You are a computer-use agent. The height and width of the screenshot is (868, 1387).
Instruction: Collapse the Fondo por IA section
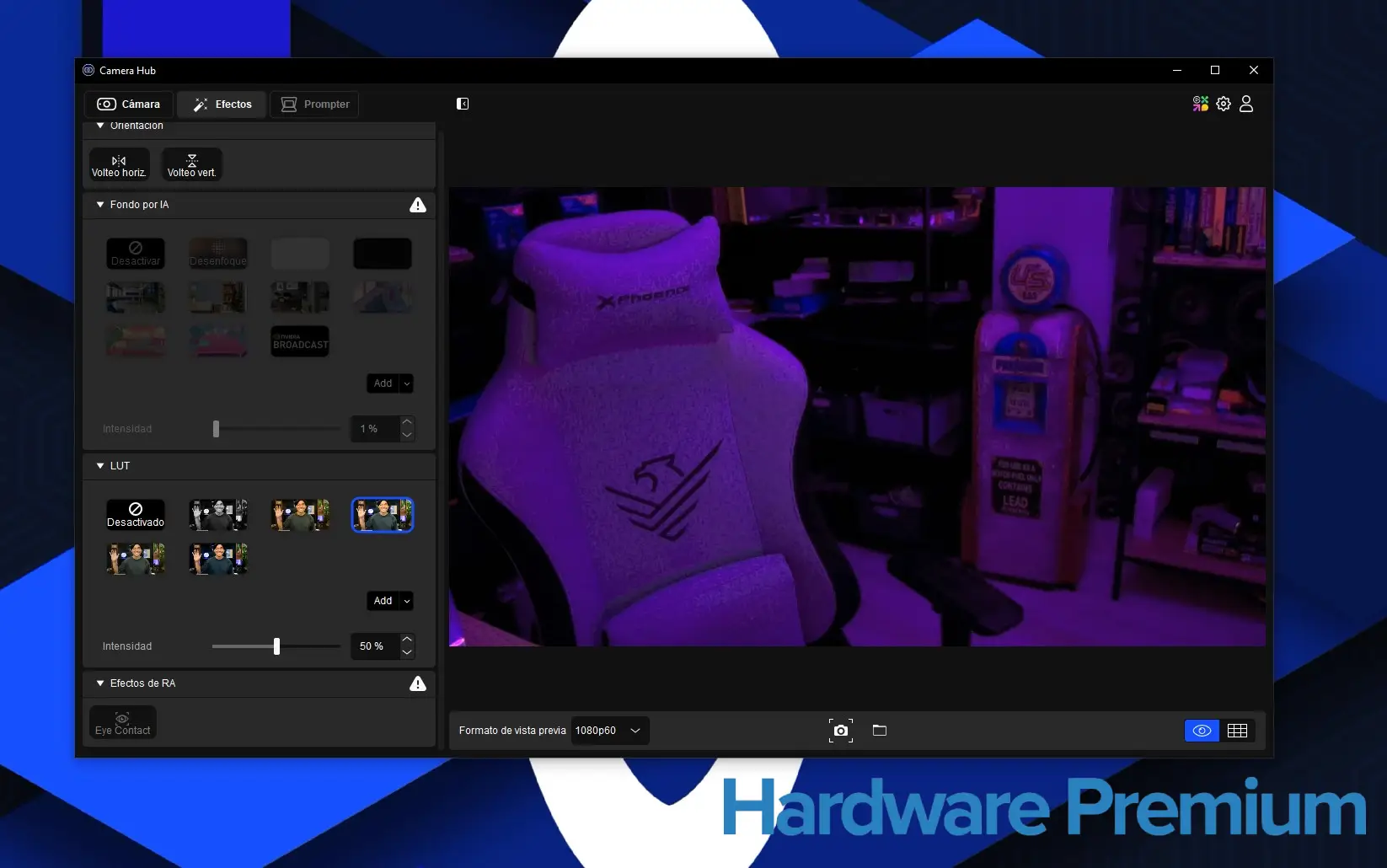click(100, 205)
